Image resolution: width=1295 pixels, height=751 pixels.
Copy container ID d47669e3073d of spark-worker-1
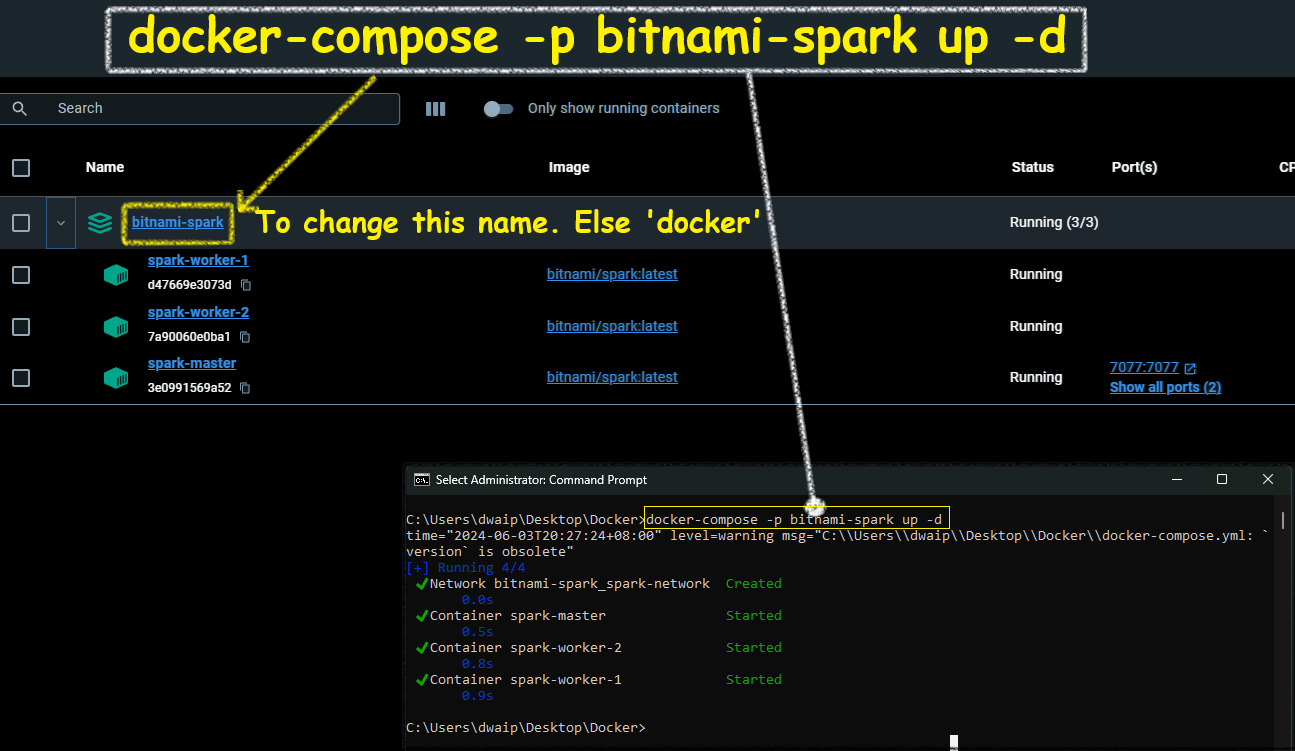tap(246, 285)
